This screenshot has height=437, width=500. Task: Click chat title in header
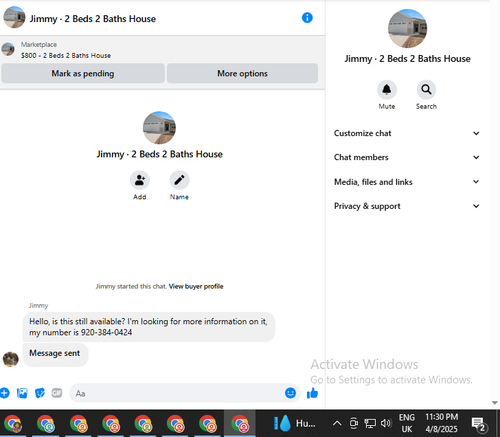tap(93, 19)
